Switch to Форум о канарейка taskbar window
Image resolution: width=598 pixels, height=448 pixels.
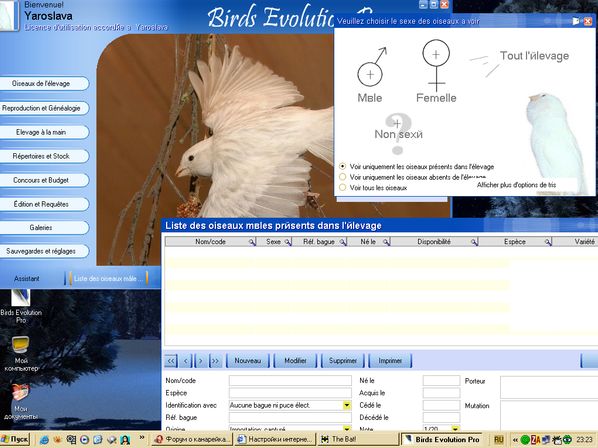click(x=192, y=440)
